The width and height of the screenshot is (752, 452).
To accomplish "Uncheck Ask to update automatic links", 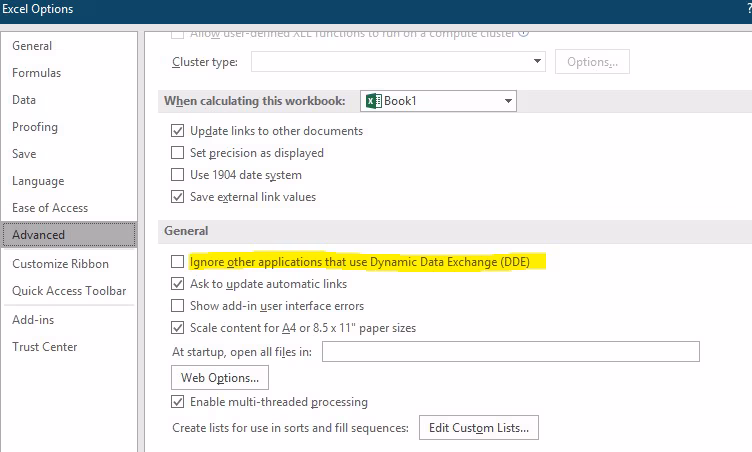I will click(178, 284).
